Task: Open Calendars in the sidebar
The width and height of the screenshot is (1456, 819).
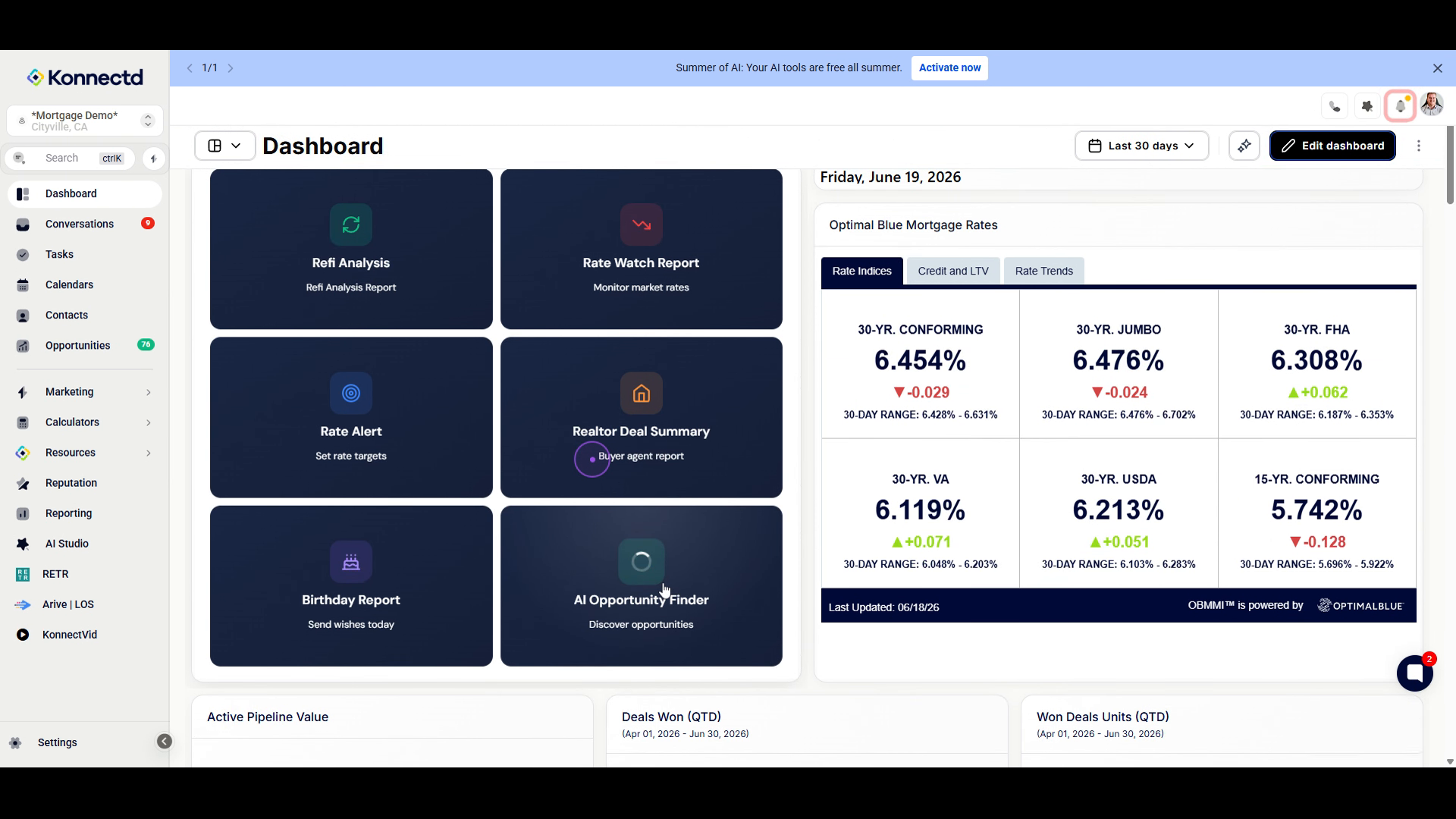Action: [x=84, y=285]
